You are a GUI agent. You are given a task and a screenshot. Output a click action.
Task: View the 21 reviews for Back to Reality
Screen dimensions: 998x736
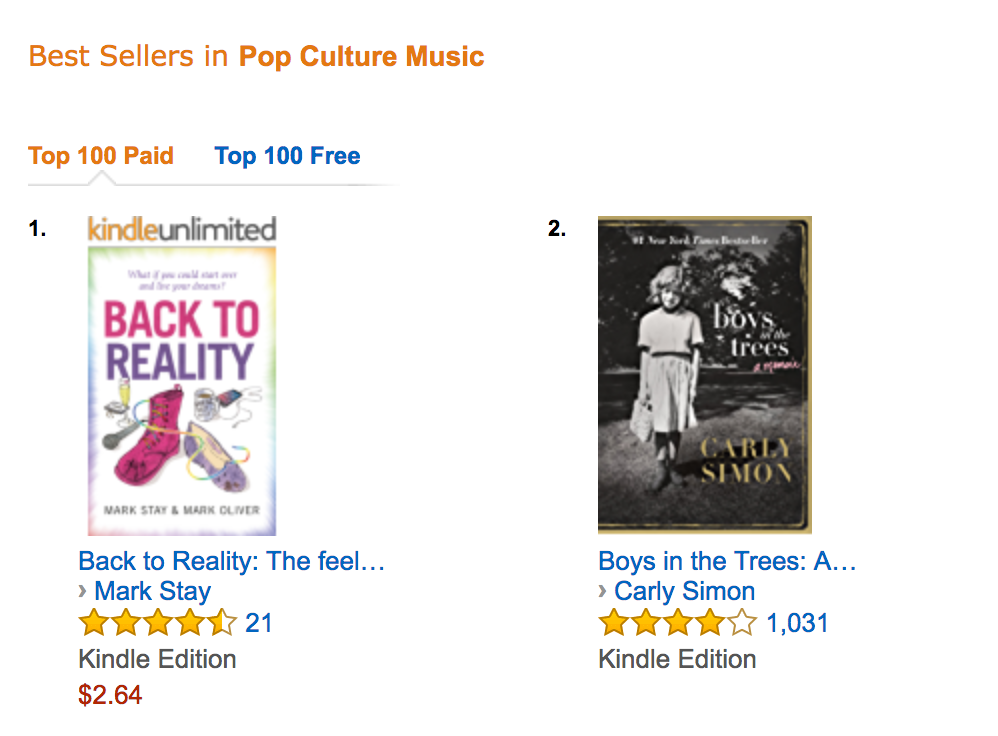pyautogui.click(x=259, y=623)
